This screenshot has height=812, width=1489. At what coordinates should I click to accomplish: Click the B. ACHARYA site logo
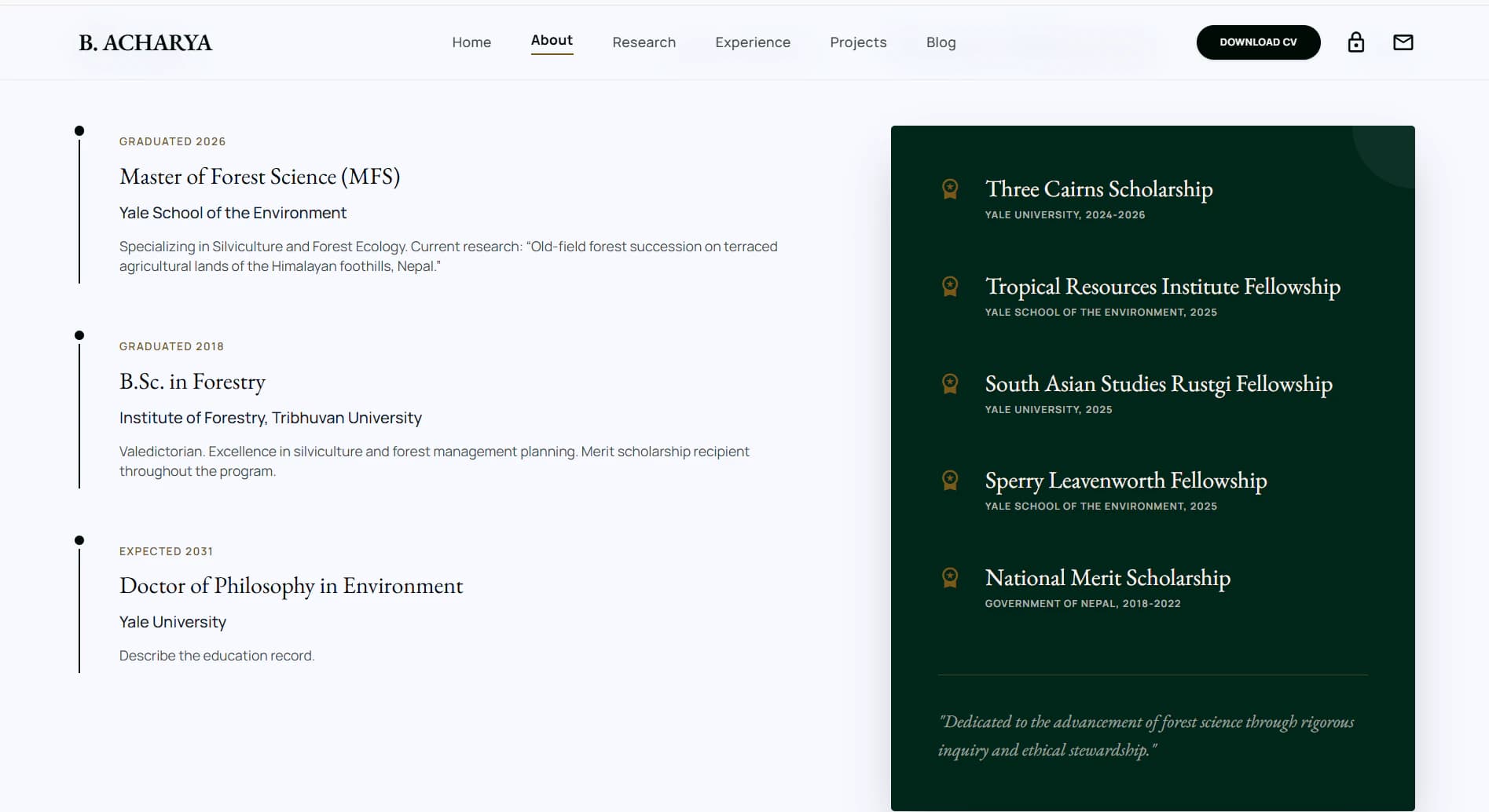(x=145, y=42)
